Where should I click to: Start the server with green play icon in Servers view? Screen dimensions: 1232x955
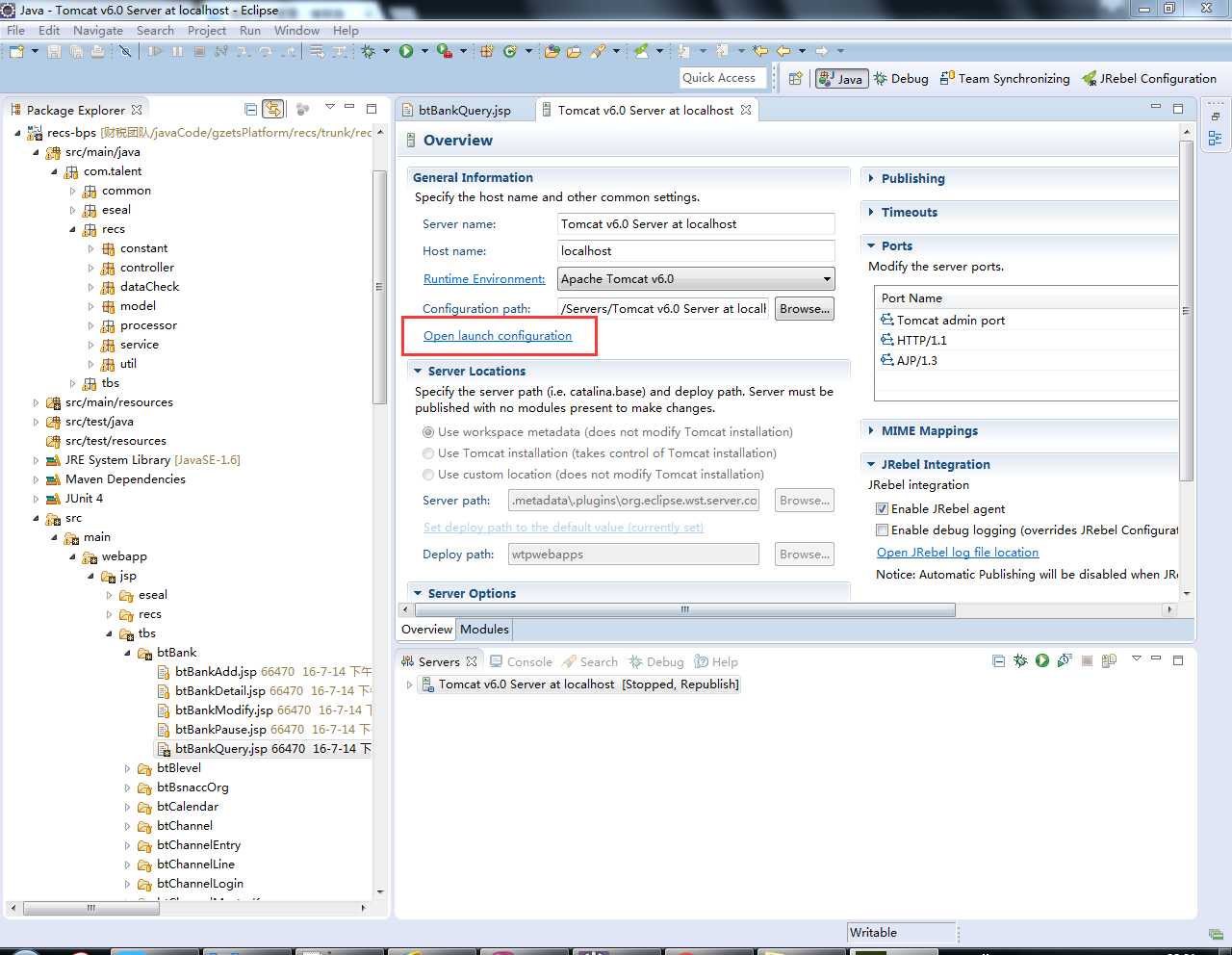pyautogui.click(x=1042, y=661)
